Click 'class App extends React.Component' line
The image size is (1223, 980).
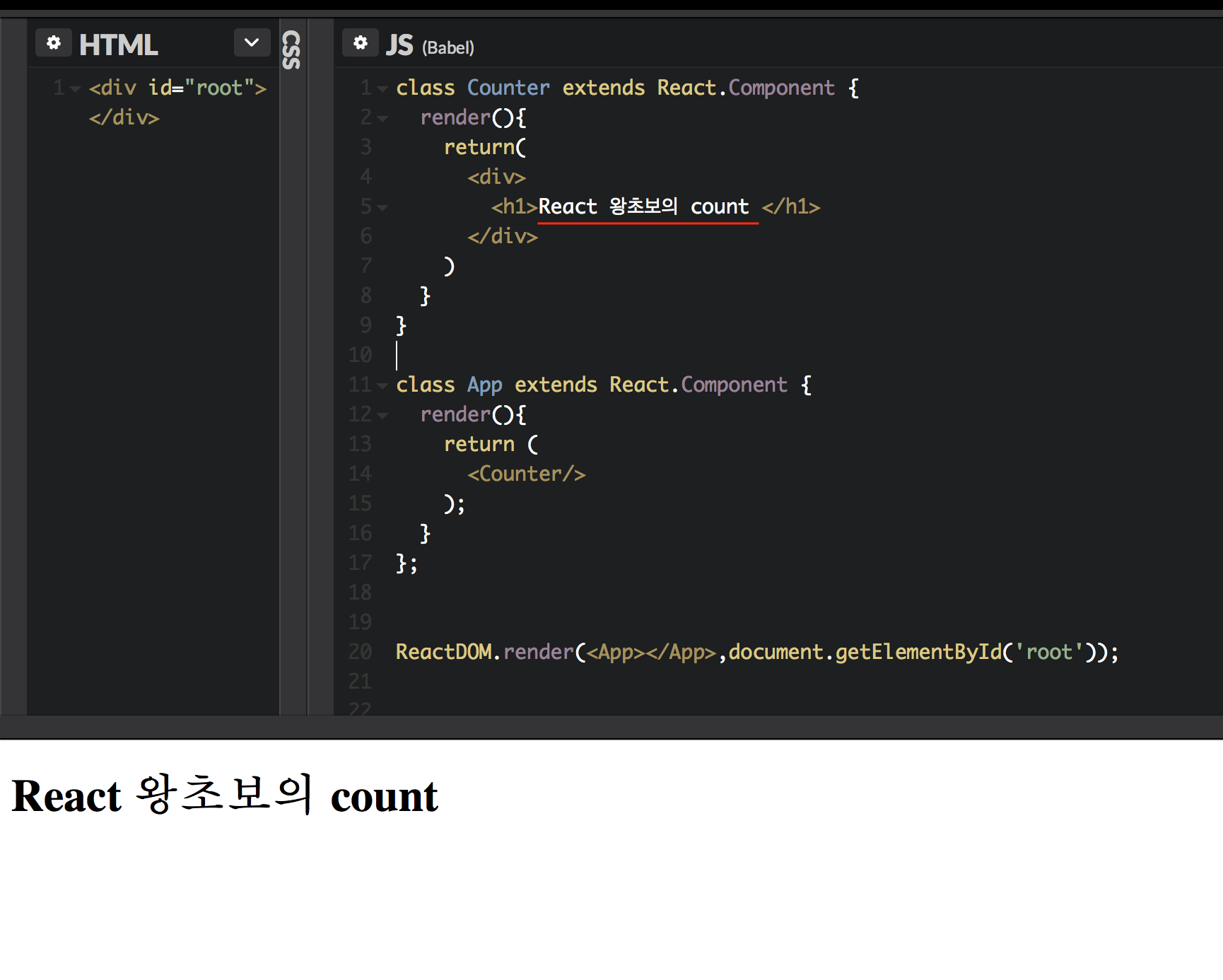pos(603,385)
